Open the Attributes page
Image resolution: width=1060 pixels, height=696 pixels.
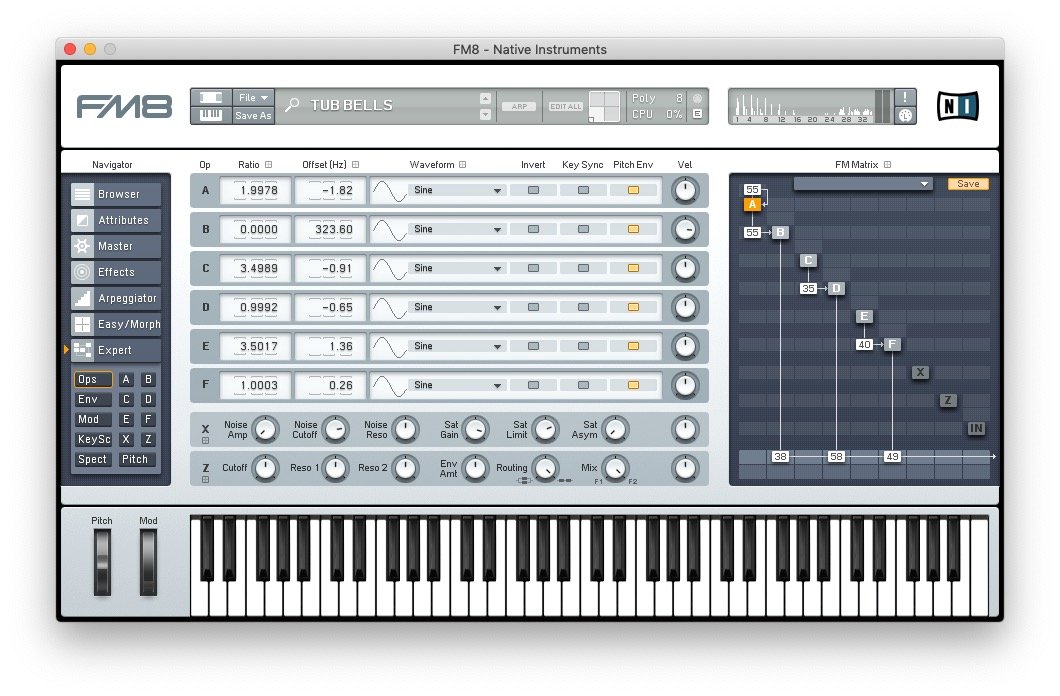(x=116, y=220)
